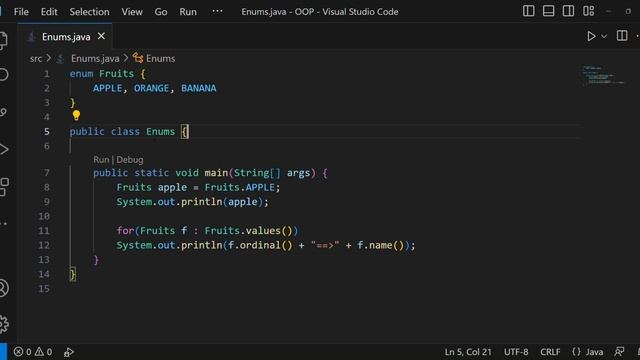Select the Enums.java editor tab
Image resolution: width=640 pixels, height=360 pixels.
65,37
